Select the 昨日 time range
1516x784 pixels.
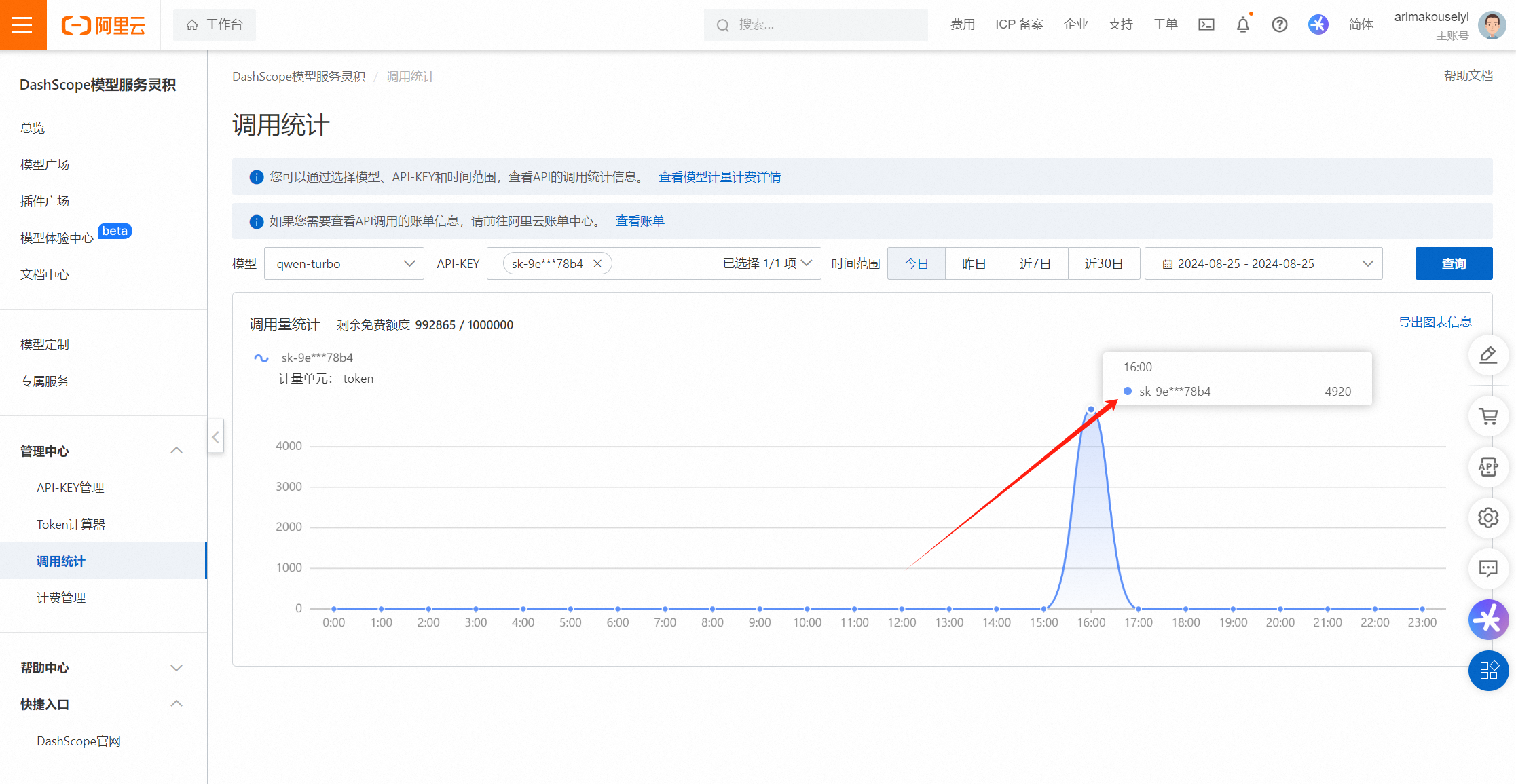974,263
